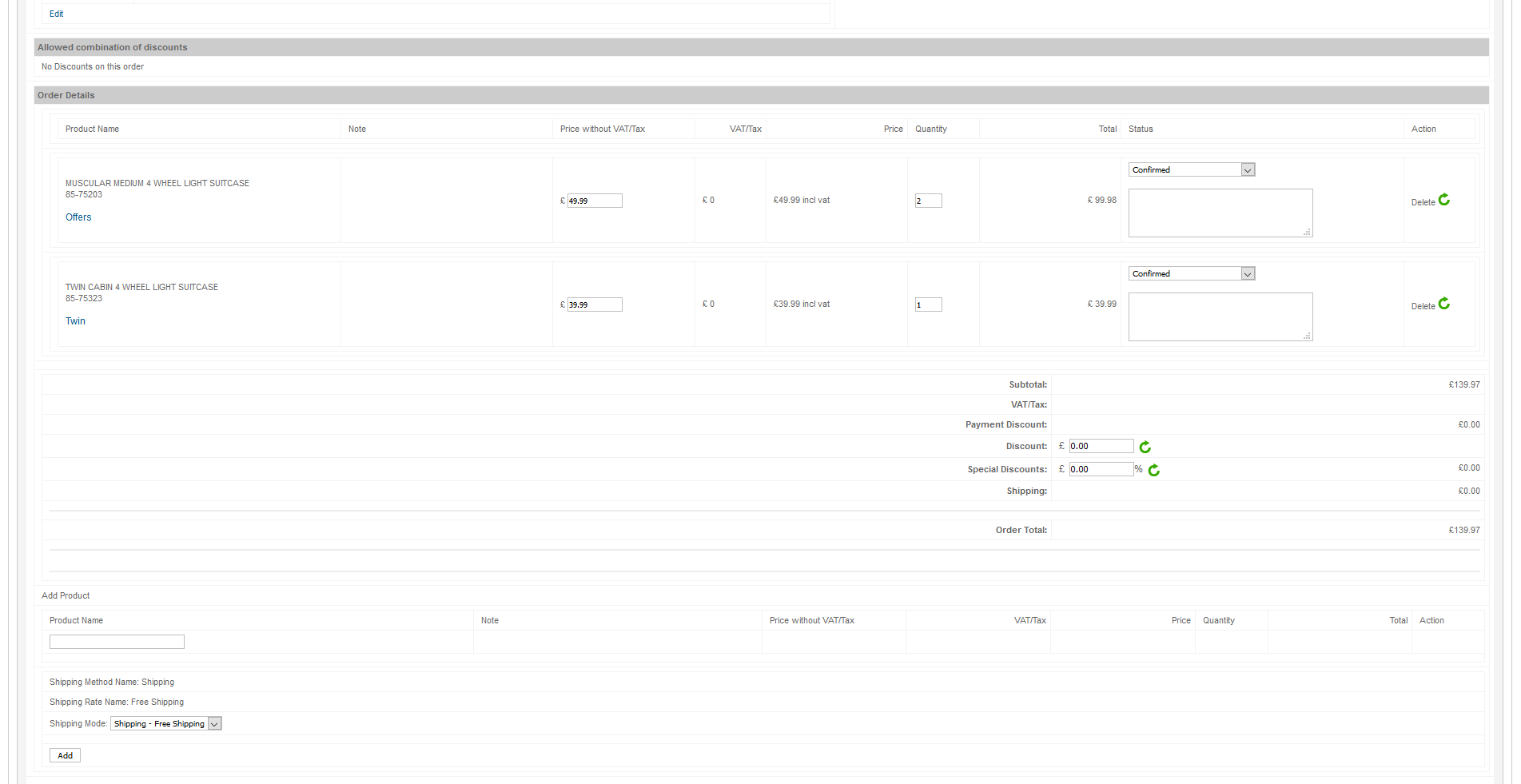Open status dropdown for Twin Cabin suitcase
This screenshot has width=1521, height=784.
click(x=1192, y=273)
